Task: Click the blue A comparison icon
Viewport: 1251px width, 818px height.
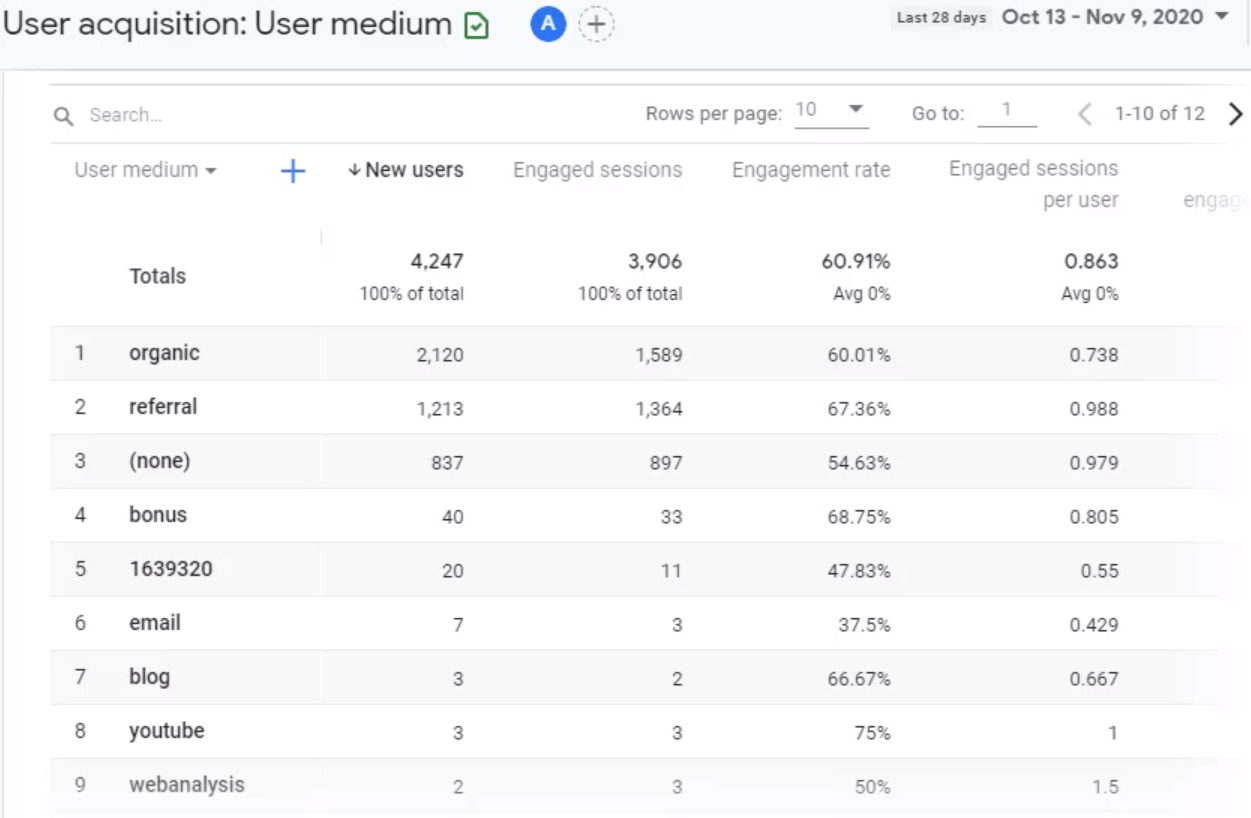Action: coord(546,24)
